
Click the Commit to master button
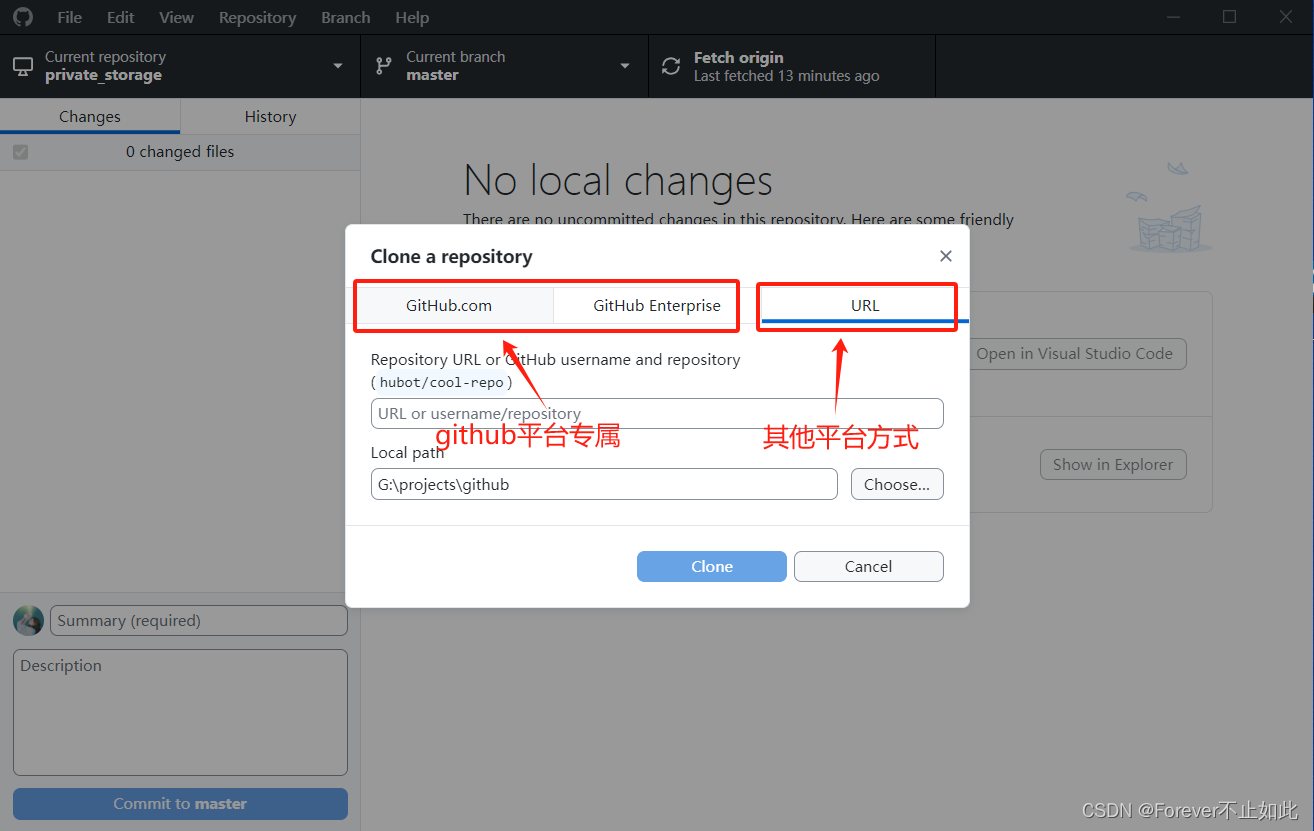[180, 804]
